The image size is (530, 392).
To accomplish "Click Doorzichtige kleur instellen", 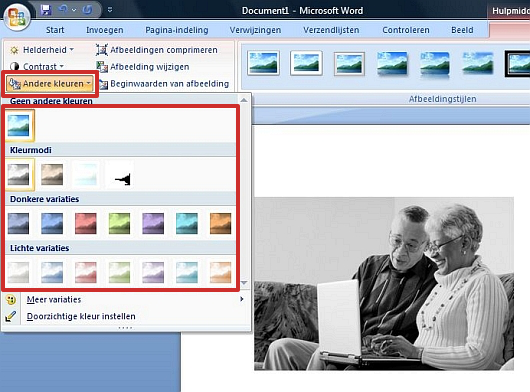I will 126,316.
